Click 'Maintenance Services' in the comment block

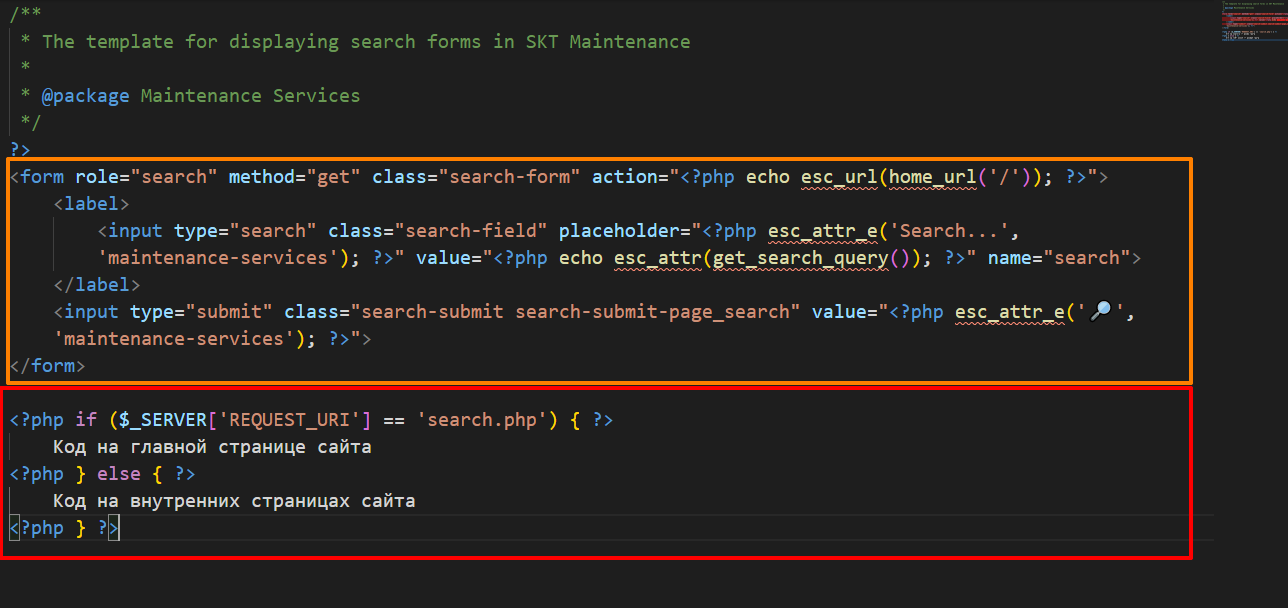[250, 96]
